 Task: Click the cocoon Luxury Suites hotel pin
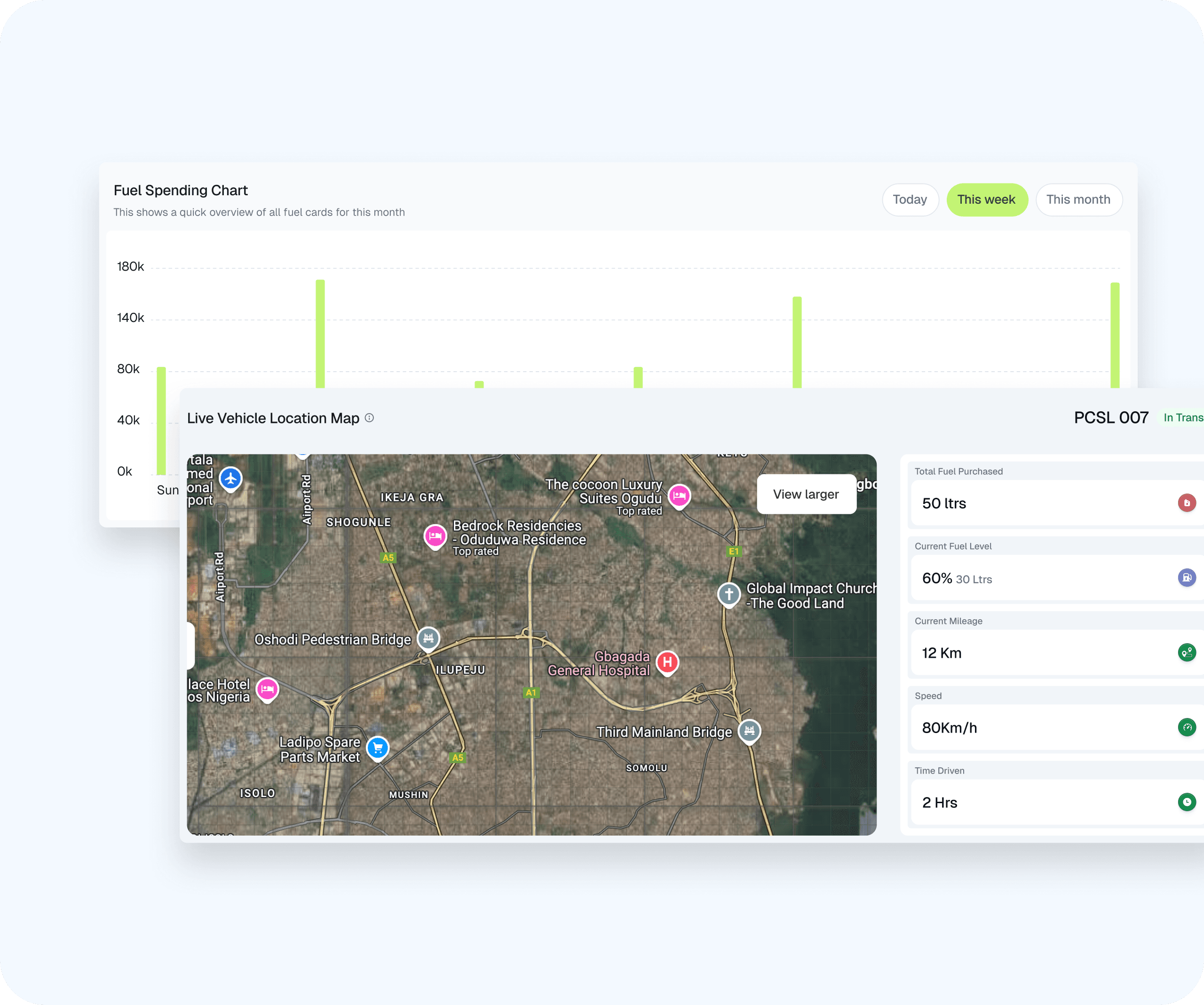click(x=680, y=495)
